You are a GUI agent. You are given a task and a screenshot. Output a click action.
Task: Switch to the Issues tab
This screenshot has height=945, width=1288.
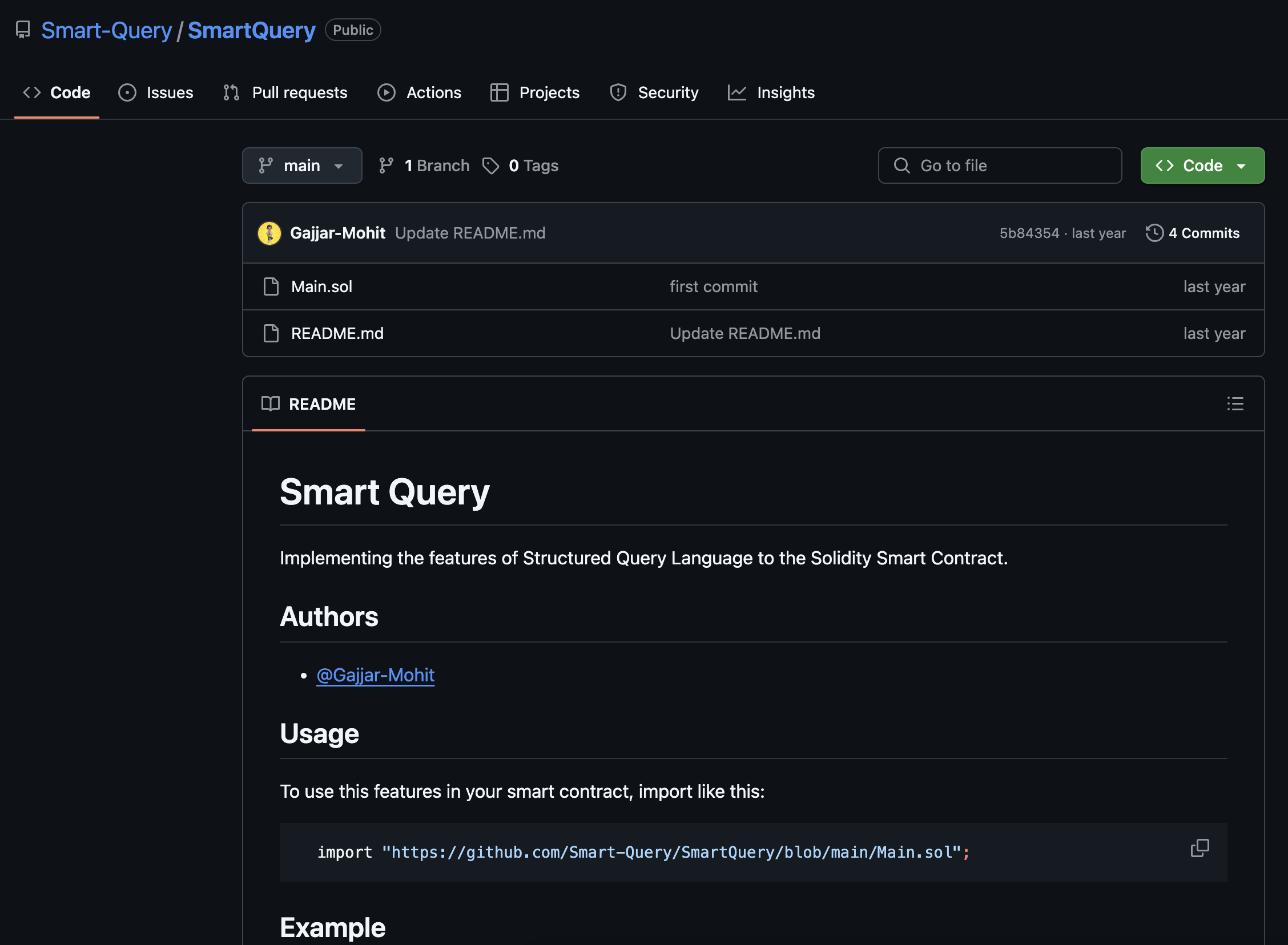(156, 92)
